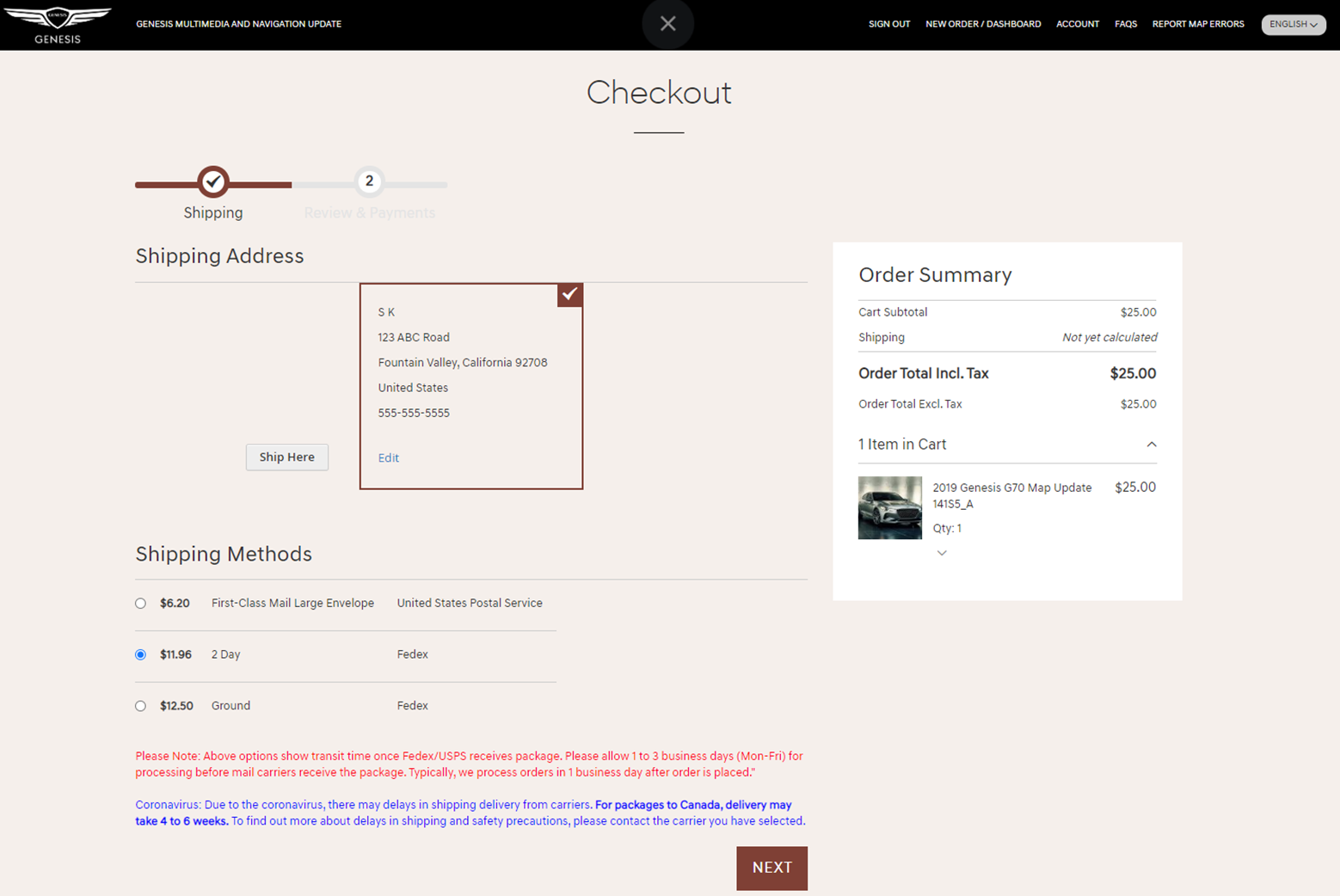The height and width of the screenshot is (896, 1340).
Task: Click the 'Not yet calculated' shipping value
Action: [x=1109, y=338]
